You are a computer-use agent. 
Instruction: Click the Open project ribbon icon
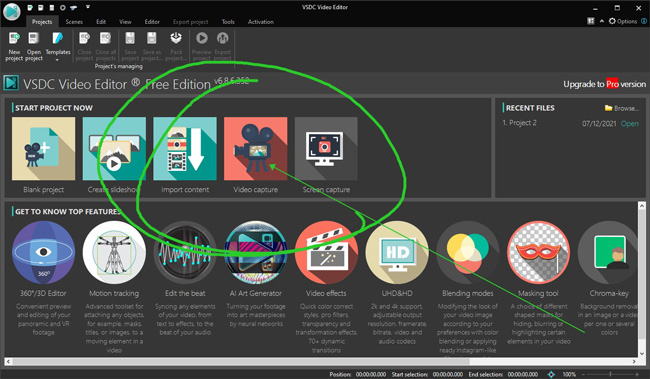pyautogui.click(x=34, y=39)
